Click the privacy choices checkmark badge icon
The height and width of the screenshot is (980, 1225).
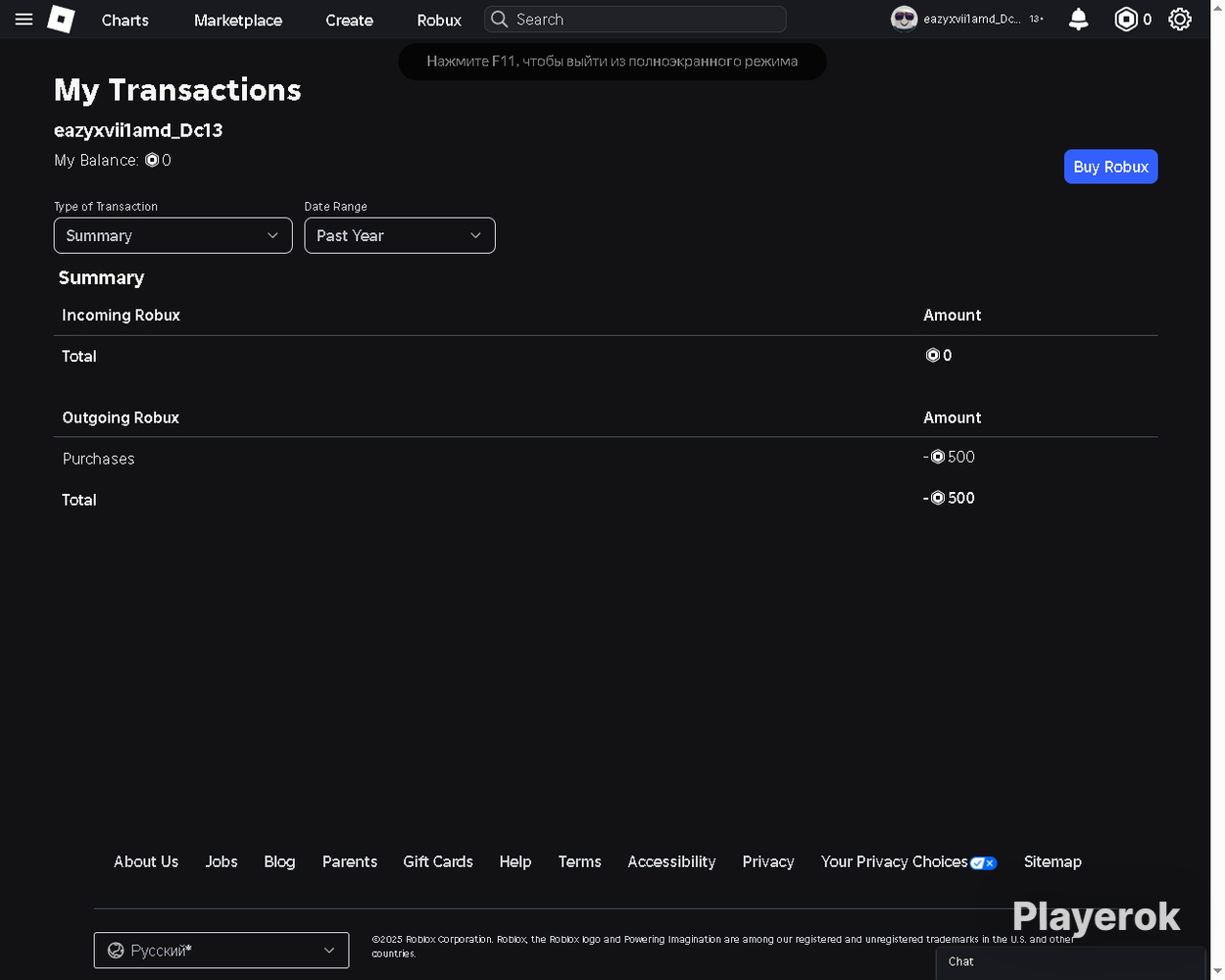click(984, 862)
